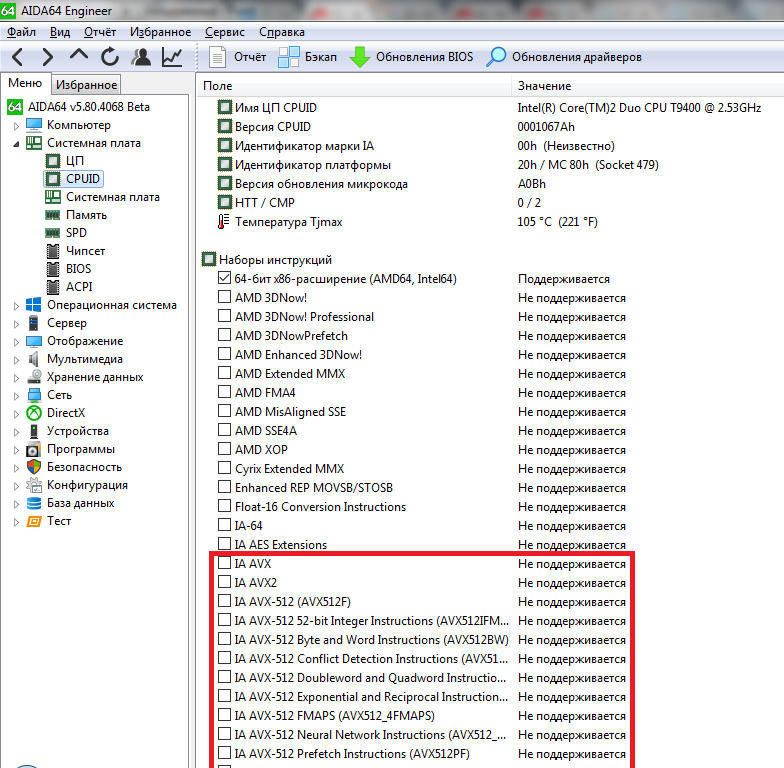This screenshot has height=768, width=784.
Task: Click the DirectX Xbox icon
Action: tap(34, 413)
